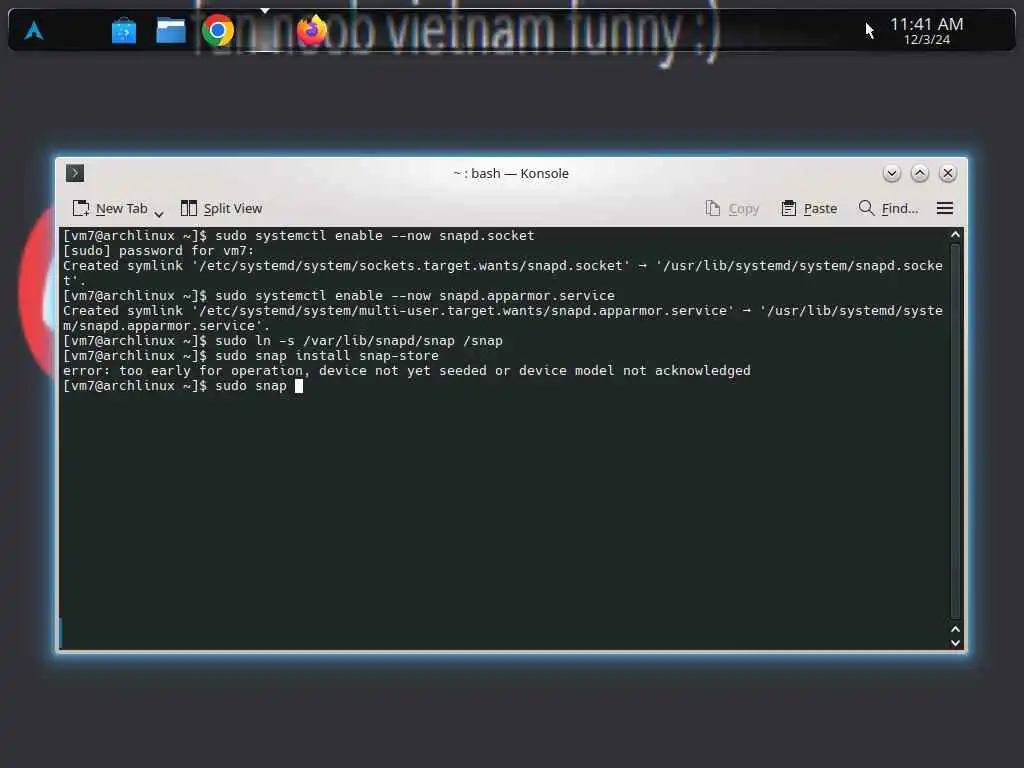Click the 'sudo ln -s /var/lib/snapd/snap /snap' line
This screenshot has height=768, width=1024.
[283, 341]
